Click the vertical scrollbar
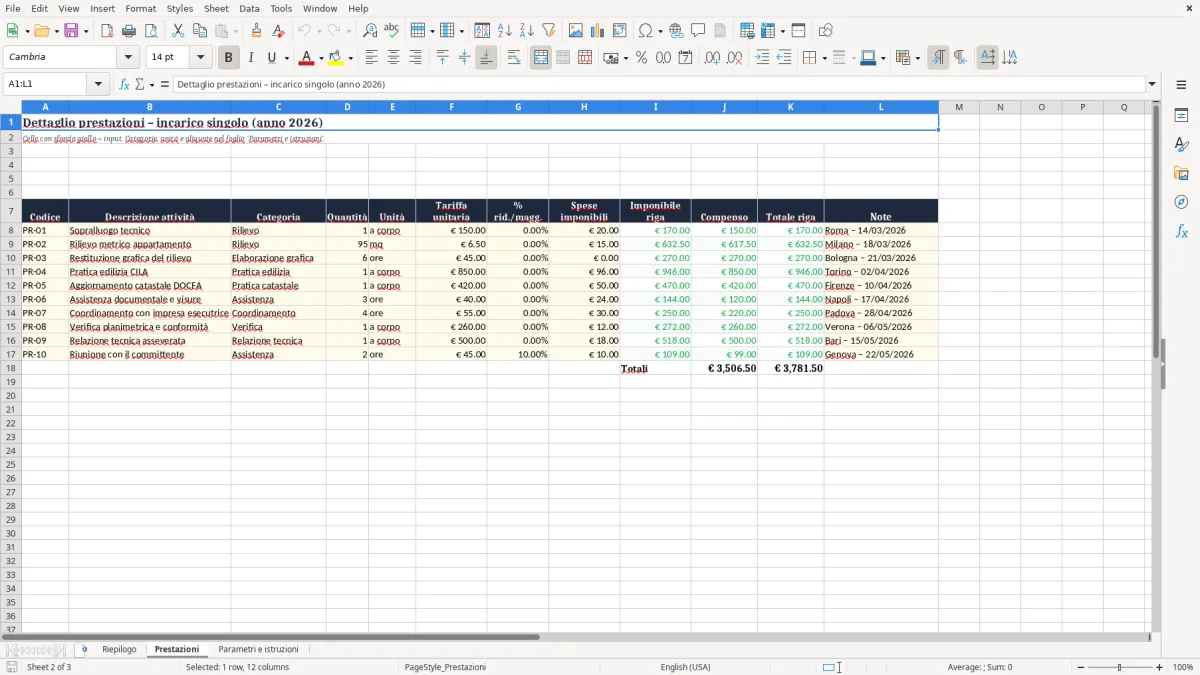1200x675 pixels. click(x=1157, y=365)
